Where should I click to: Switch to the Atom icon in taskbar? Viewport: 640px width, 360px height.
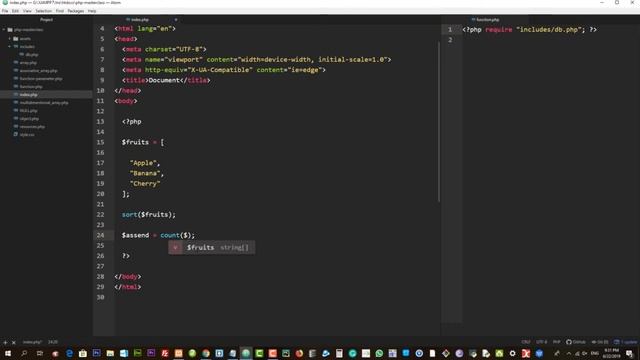tap(246, 353)
